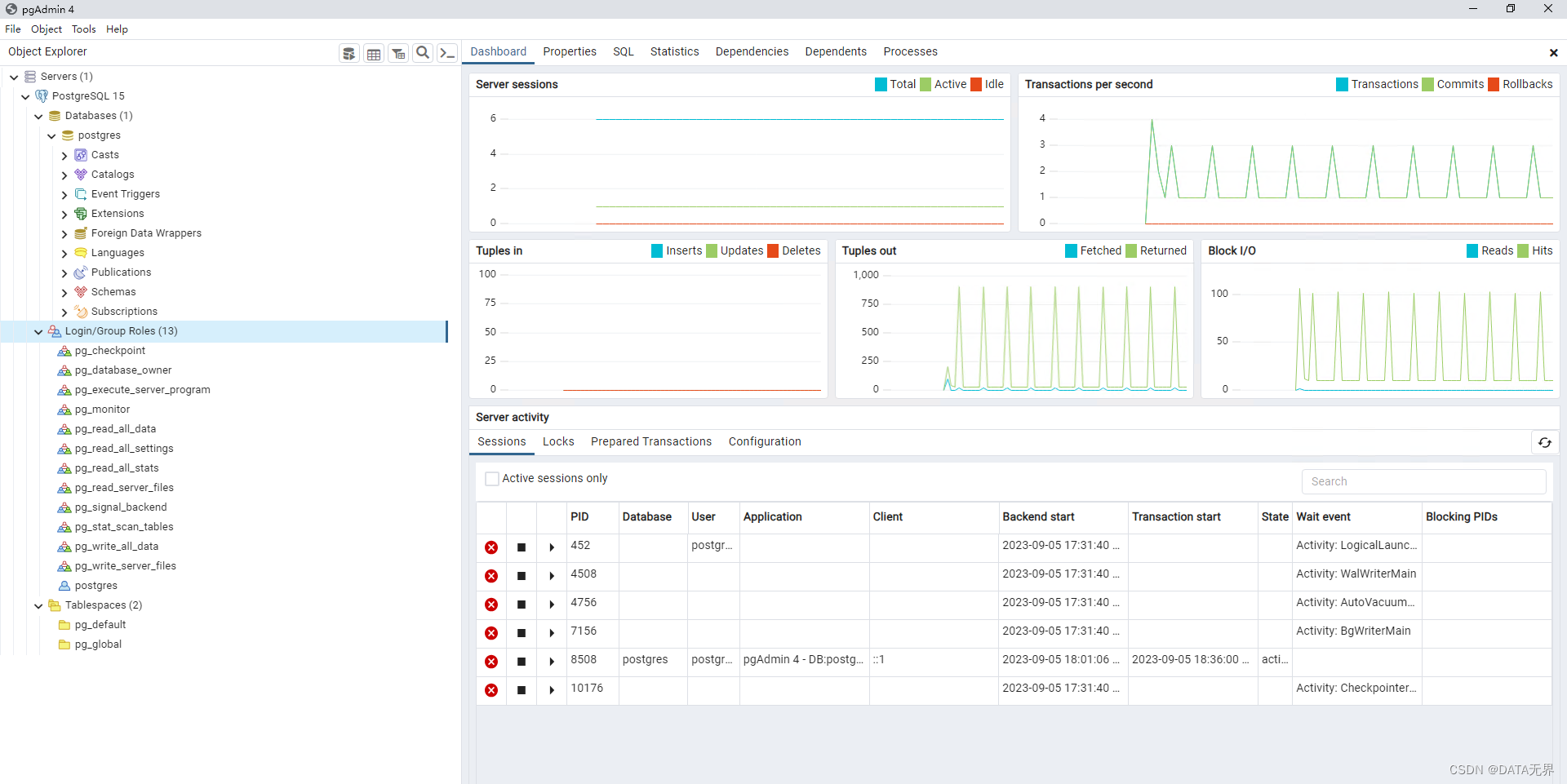Image resolution: width=1567 pixels, height=784 pixels.
Task: Terminate session with PID 8508
Action: [491, 662]
